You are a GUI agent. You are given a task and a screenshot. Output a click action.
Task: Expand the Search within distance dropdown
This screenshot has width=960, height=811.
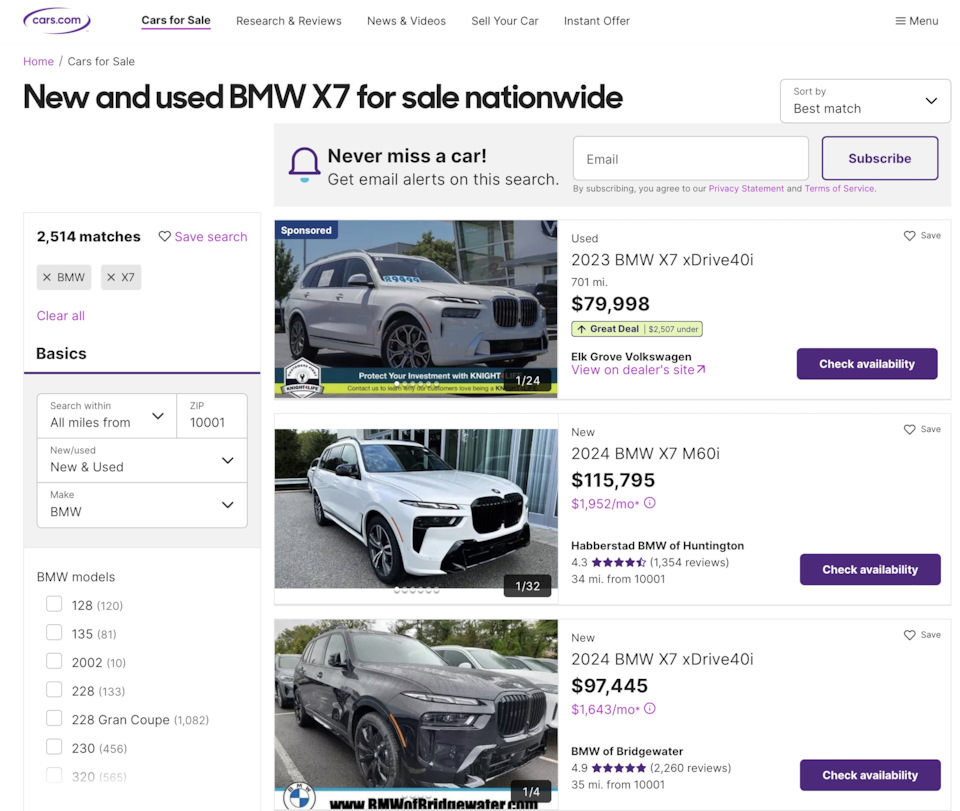(107, 415)
